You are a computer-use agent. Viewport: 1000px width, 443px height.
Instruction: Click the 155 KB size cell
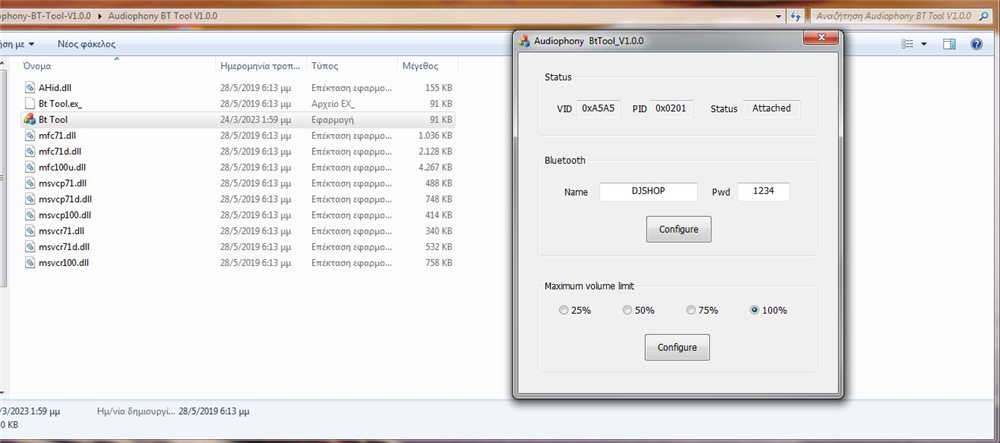click(439, 88)
